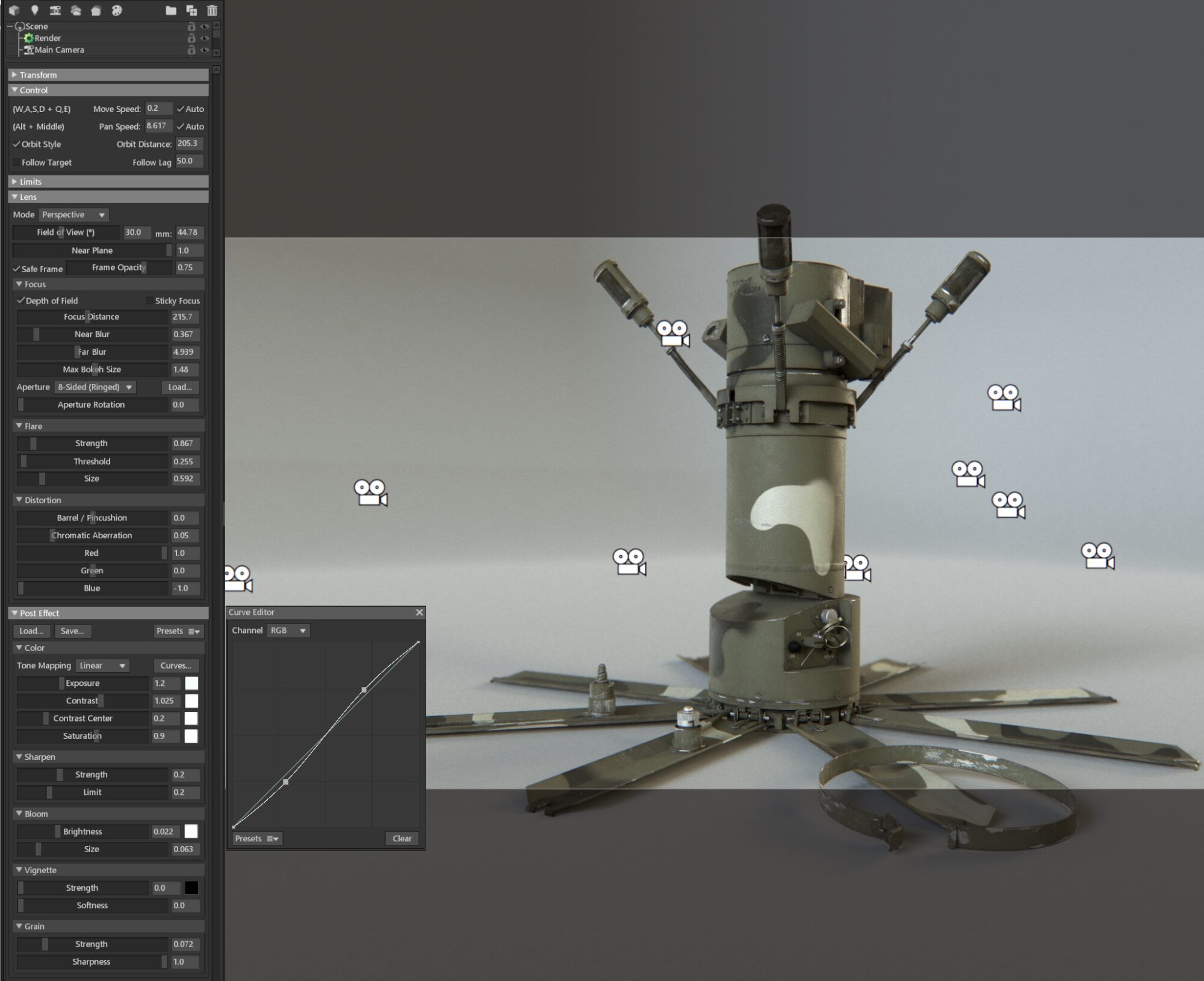The width and height of the screenshot is (1204, 981).
Task: Click the Curves... button
Action: pyautogui.click(x=176, y=665)
